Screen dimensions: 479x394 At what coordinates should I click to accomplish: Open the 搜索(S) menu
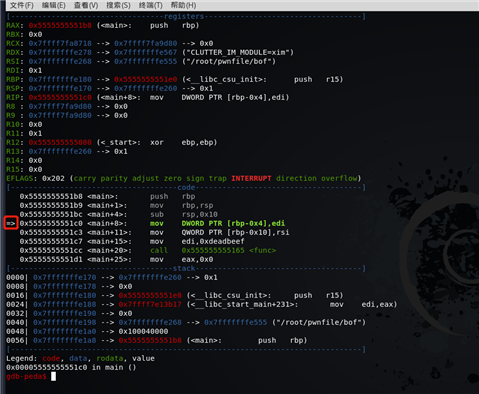[118, 5]
